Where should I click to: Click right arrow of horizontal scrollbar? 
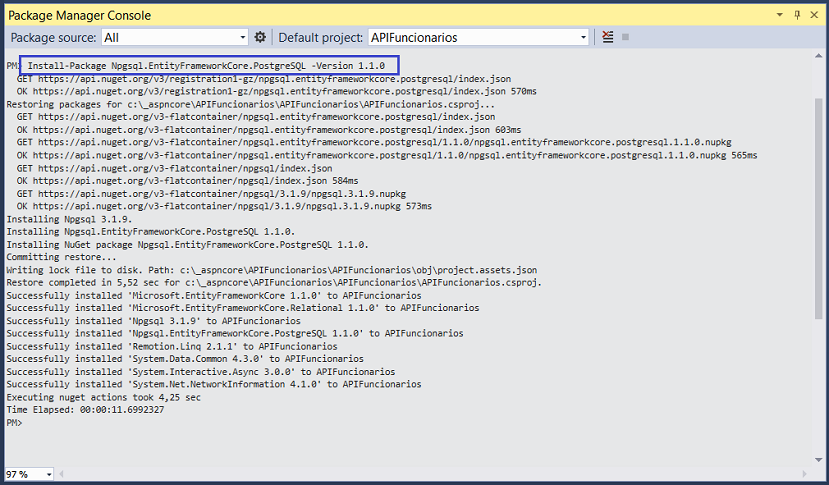(x=805, y=474)
